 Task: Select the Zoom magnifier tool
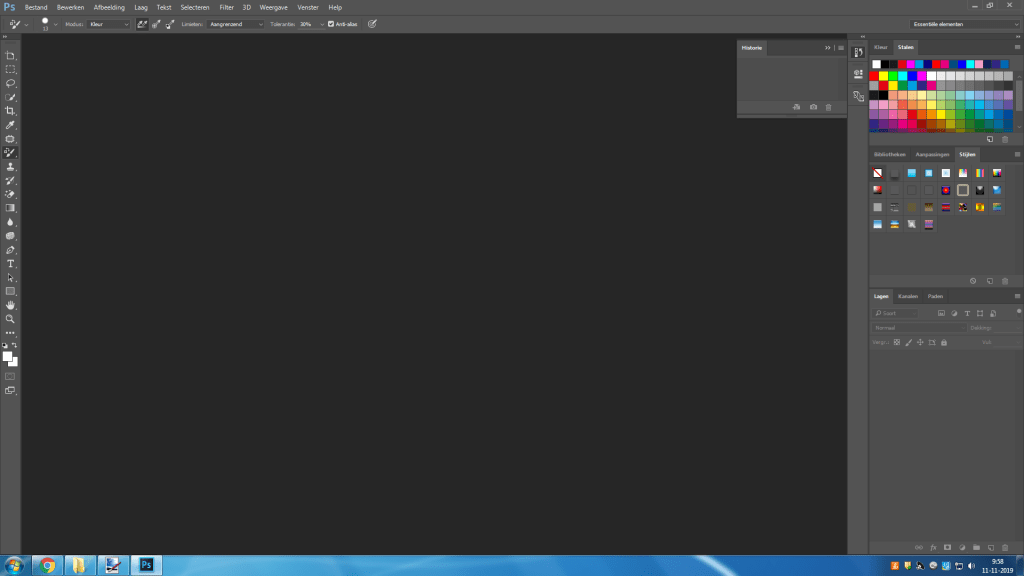[11, 319]
